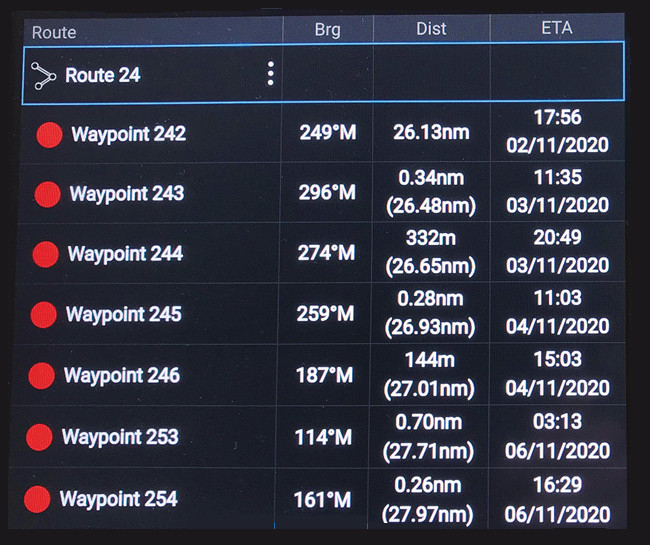The height and width of the screenshot is (545, 650).
Task: Click the 11:35 03/11/2020 ETA cell
Action: pyautogui.click(x=558, y=191)
